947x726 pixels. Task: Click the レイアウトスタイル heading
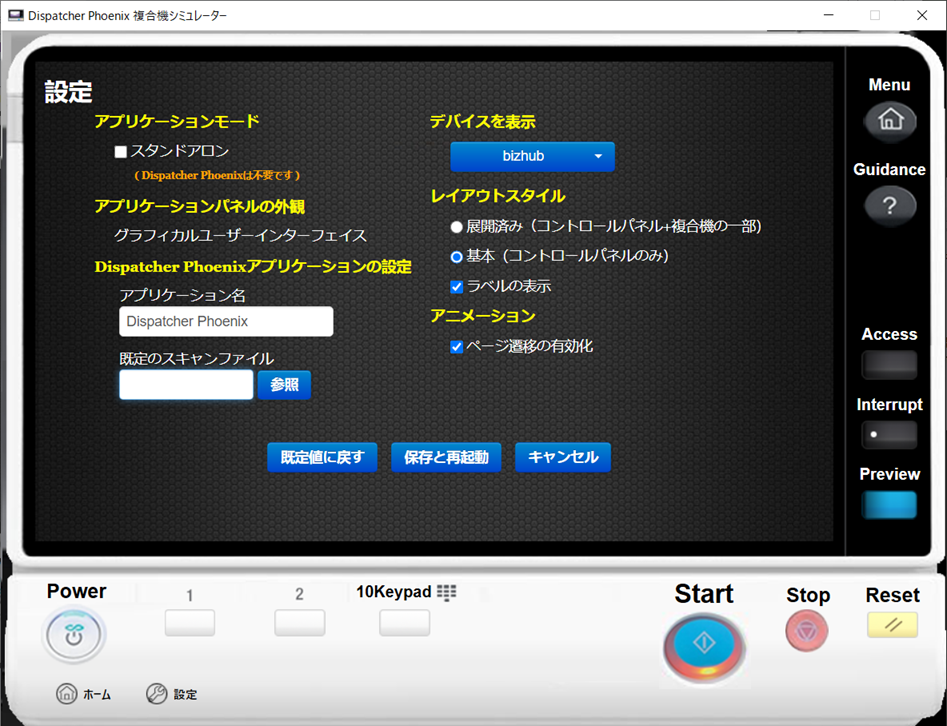(498, 196)
